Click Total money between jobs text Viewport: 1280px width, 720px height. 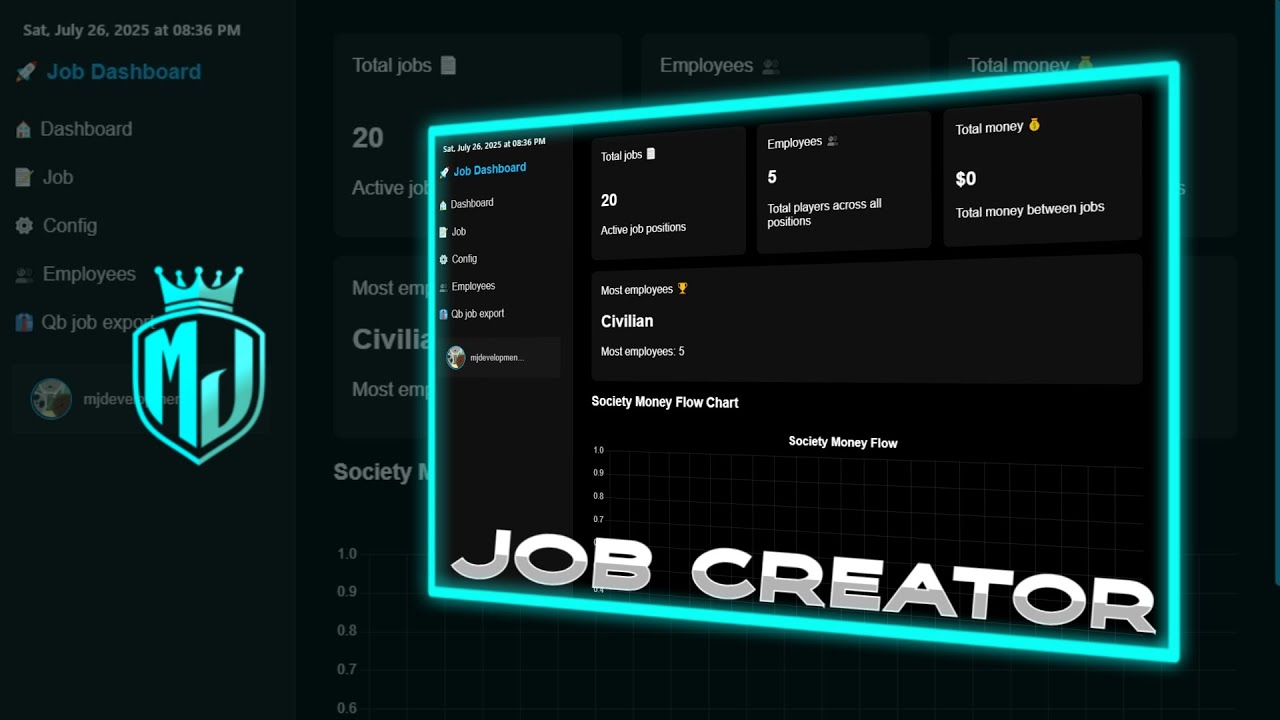point(1030,210)
